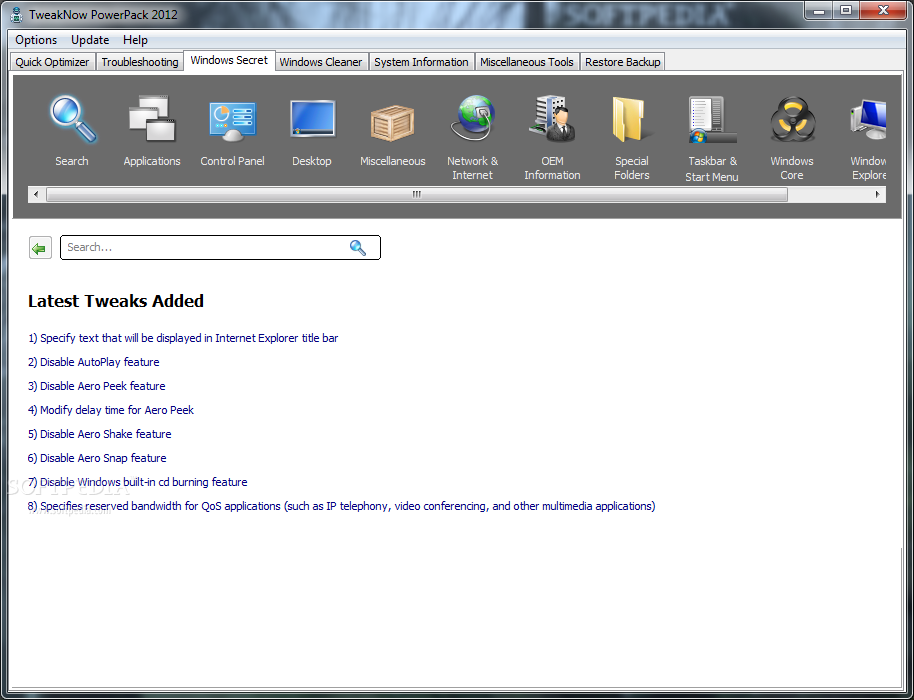Switch to the Quick Optimizer tab

(52, 62)
